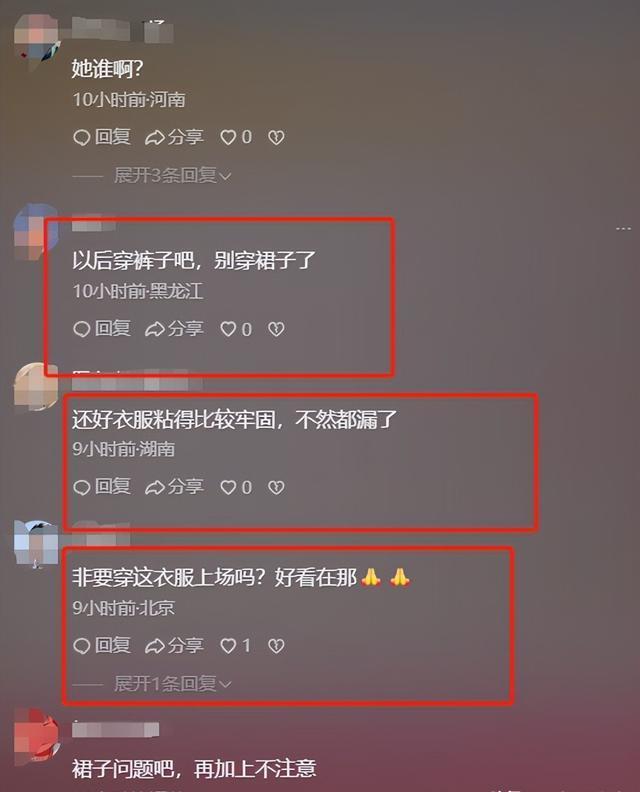The width and height of the screenshot is (640, 792).
Task: Dislike the 她谁啊 comment with broken heart
Action: click(x=276, y=137)
